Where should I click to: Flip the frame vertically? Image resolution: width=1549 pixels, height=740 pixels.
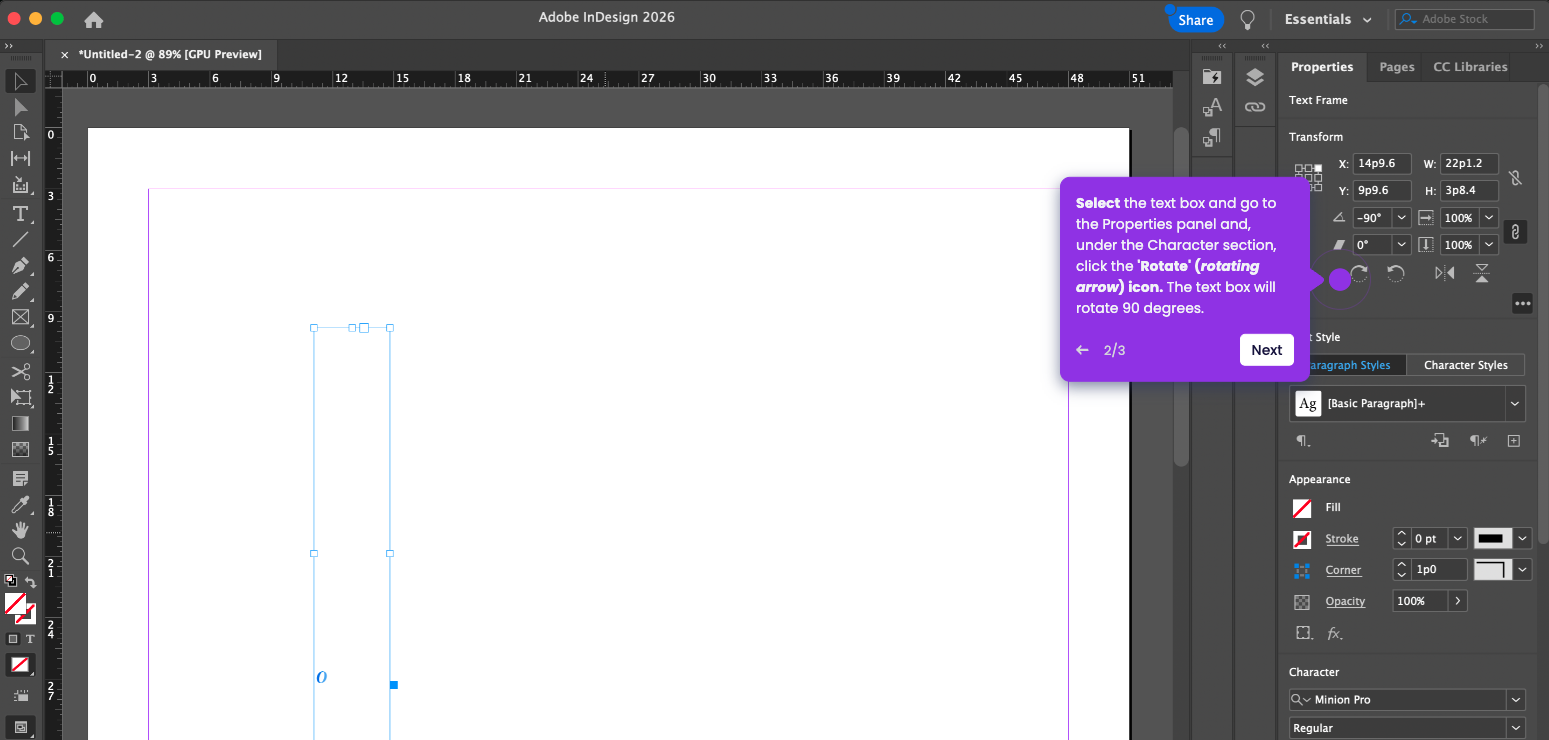[1482, 273]
